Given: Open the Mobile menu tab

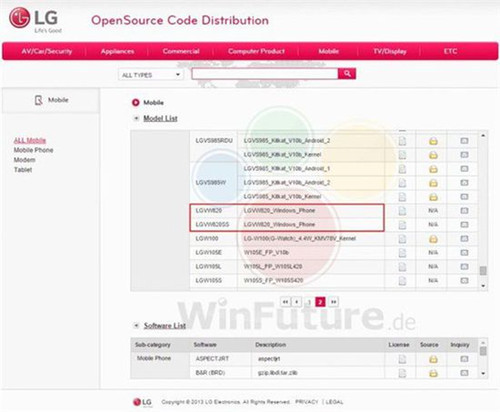Looking at the screenshot, I should 328,51.
